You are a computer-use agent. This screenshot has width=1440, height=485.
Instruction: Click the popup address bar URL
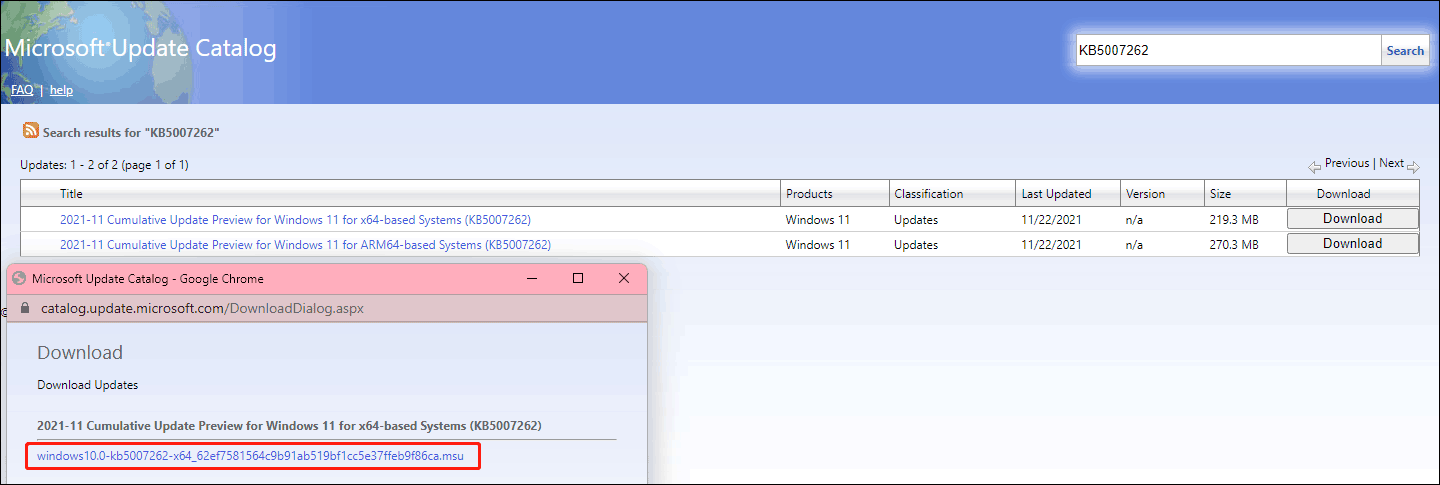coord(202,308)
